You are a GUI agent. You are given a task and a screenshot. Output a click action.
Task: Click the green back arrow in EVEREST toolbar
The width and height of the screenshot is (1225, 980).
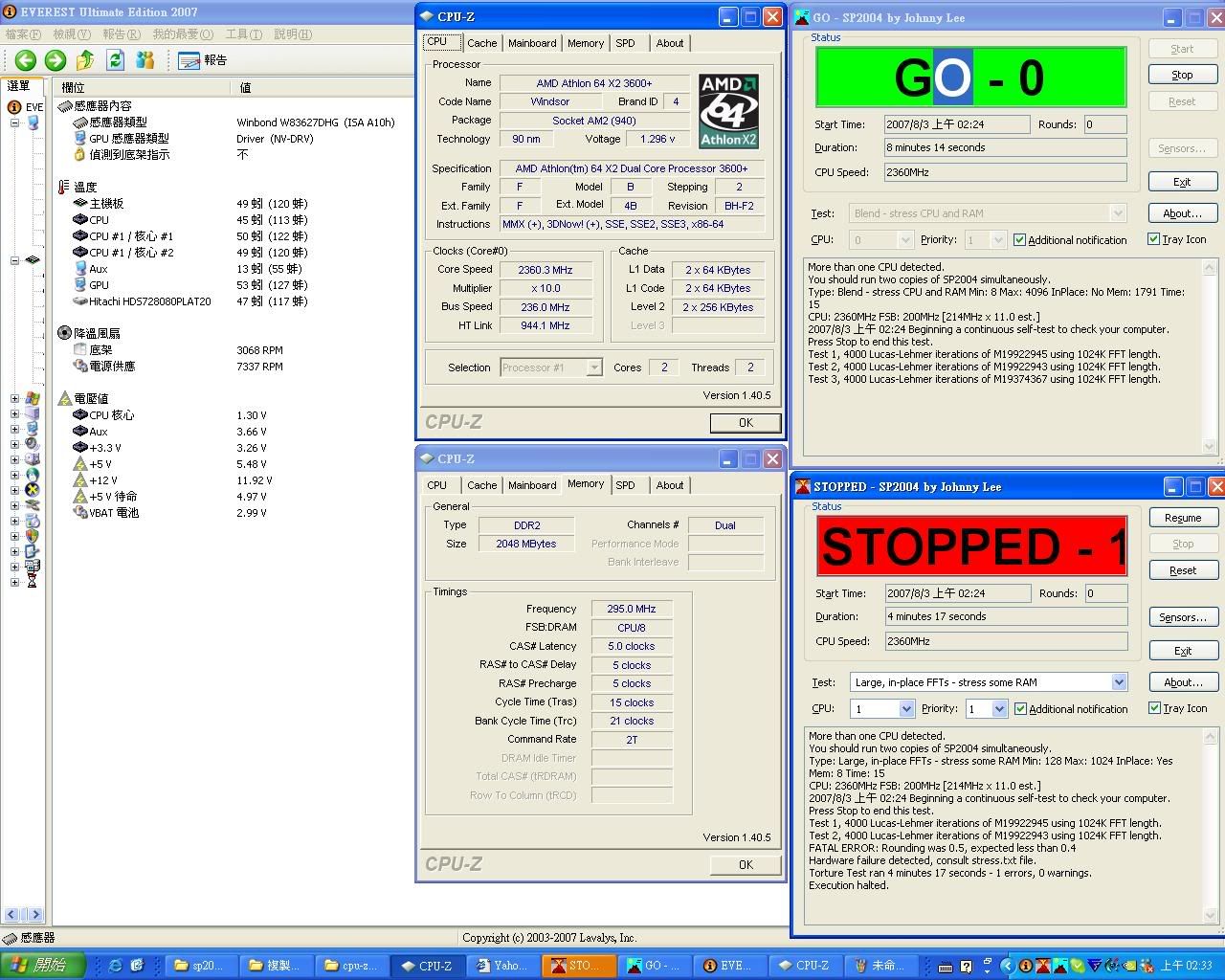[x=26, y=60]
